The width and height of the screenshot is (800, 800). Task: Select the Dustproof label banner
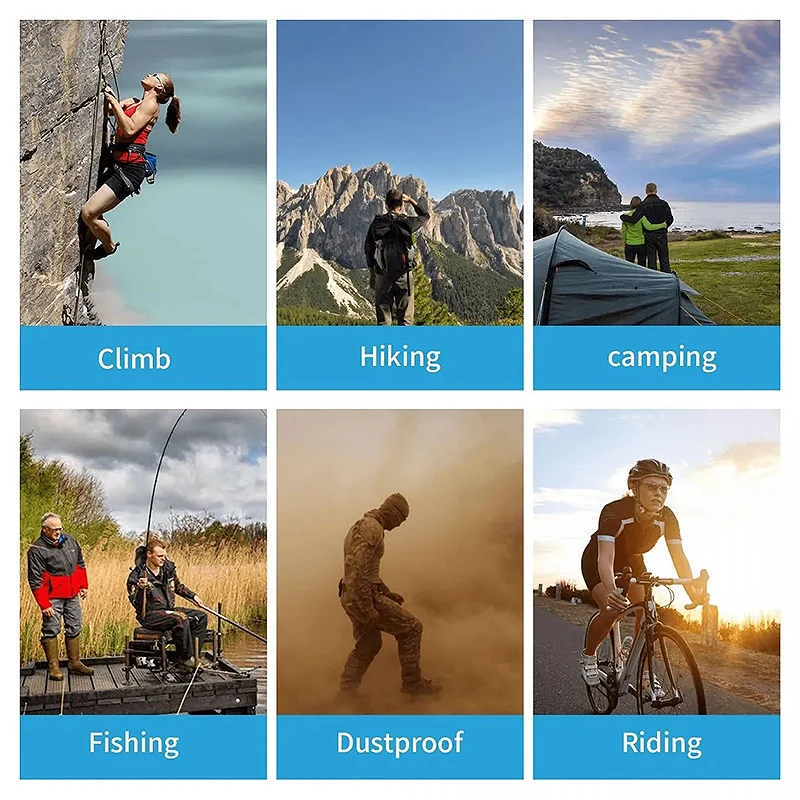pyautogui.click(x=400, y=747)
